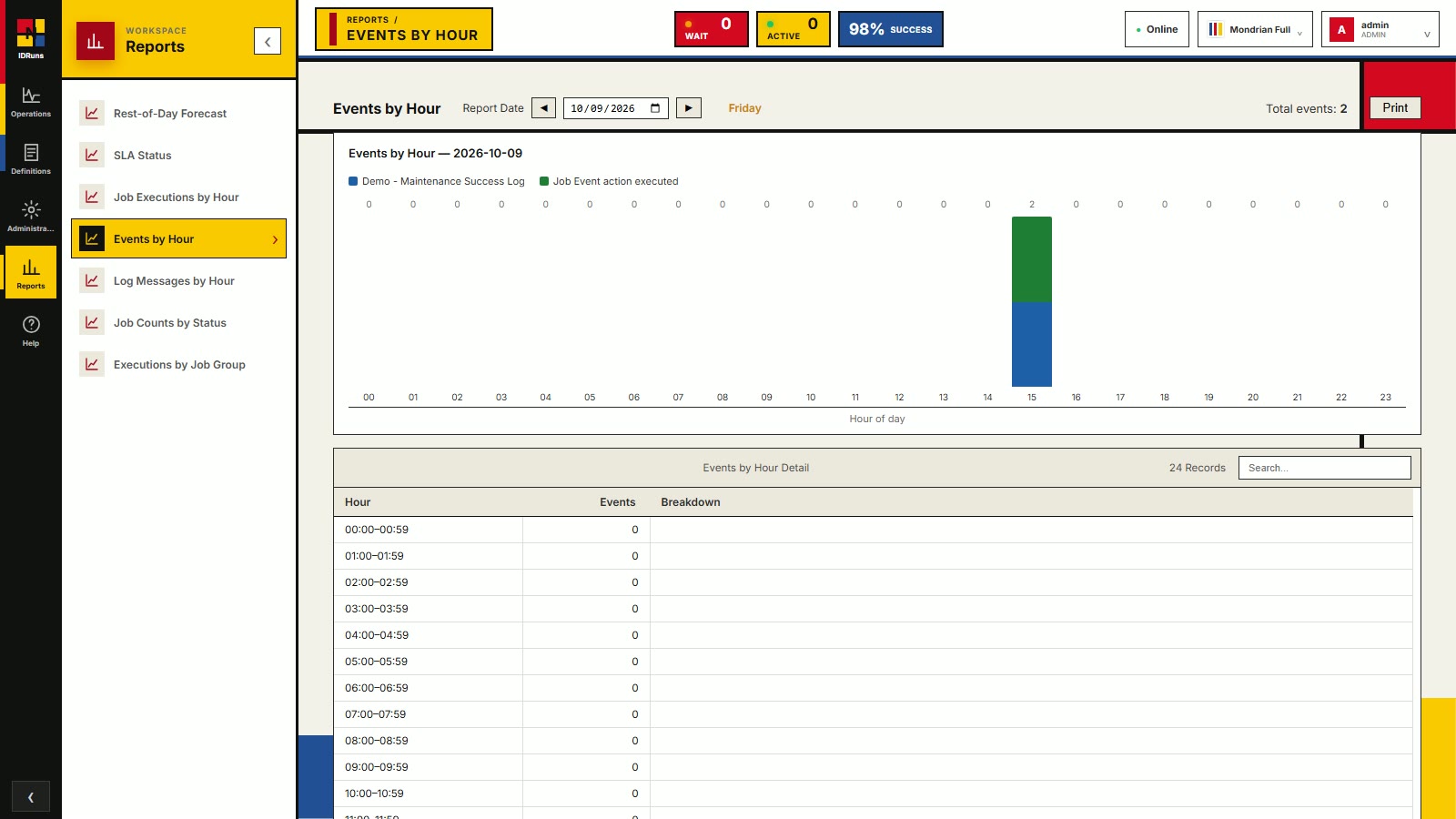Open Log Messages by Hour report
1456x819 pixels.
point(178,281)
